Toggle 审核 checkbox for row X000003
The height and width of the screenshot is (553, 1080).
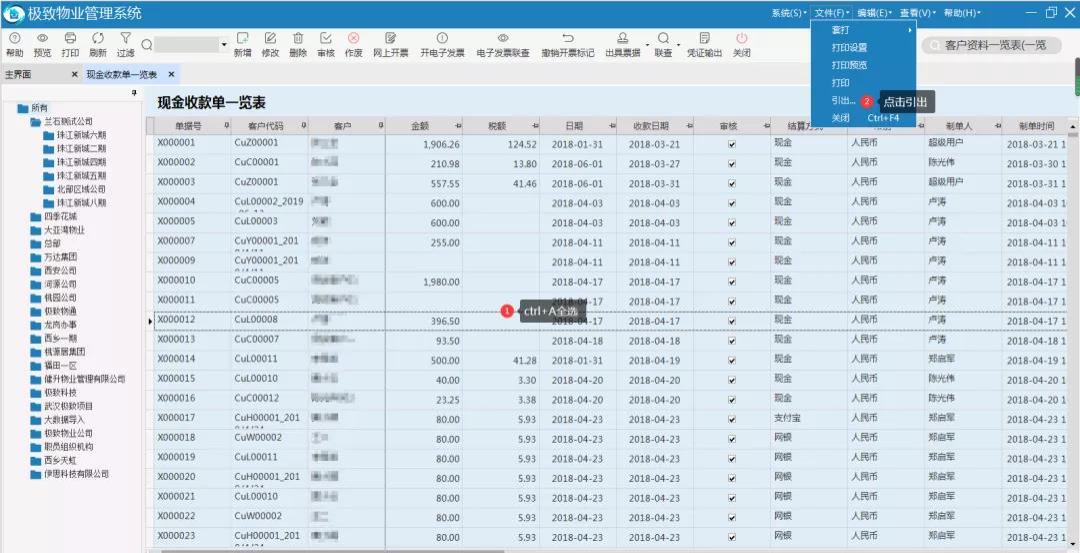pos(731,184)
